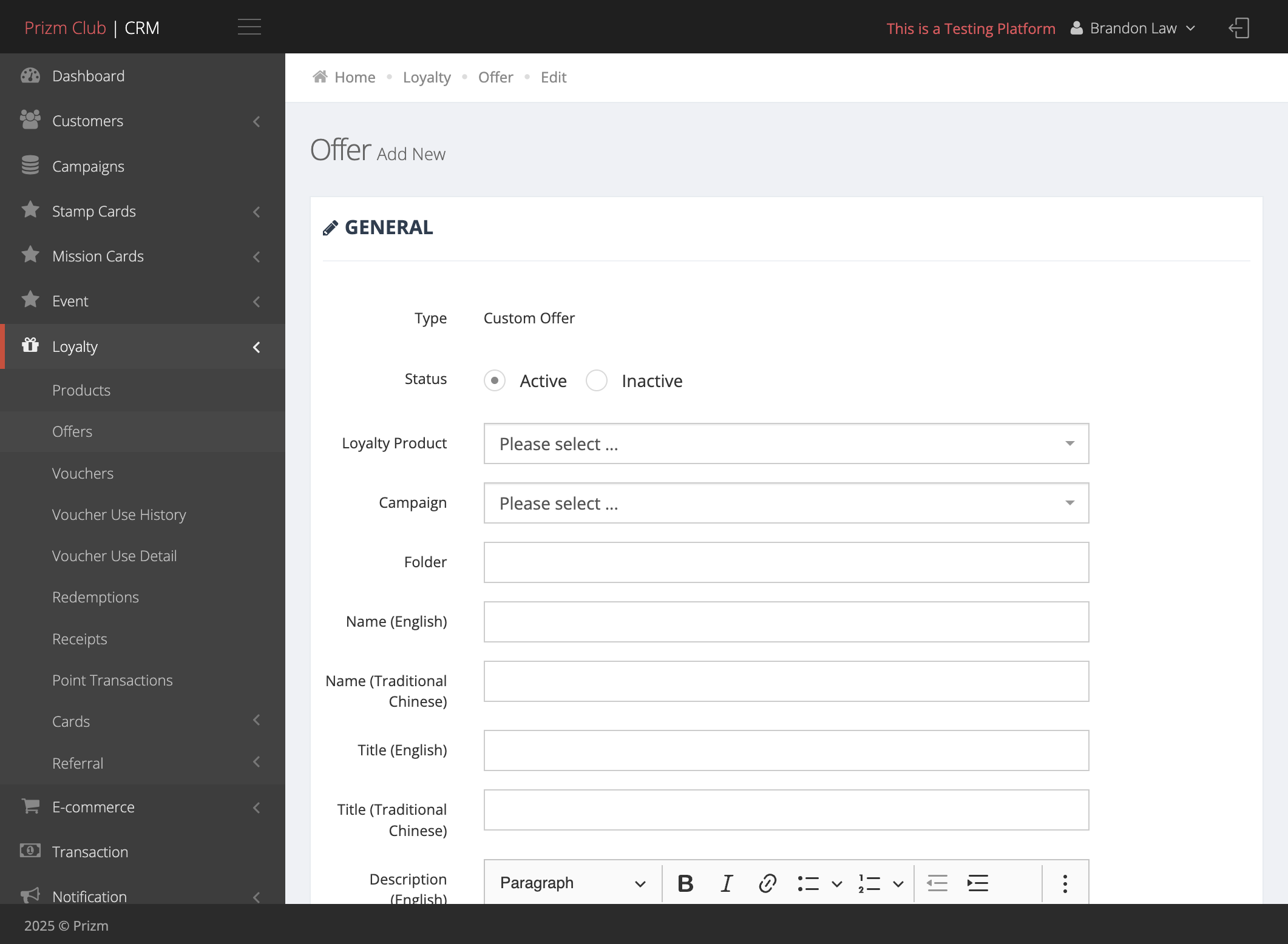Click the Campaigns database icon
Viewport: 1288px width, 944px height.
click(x=30, y=165)
